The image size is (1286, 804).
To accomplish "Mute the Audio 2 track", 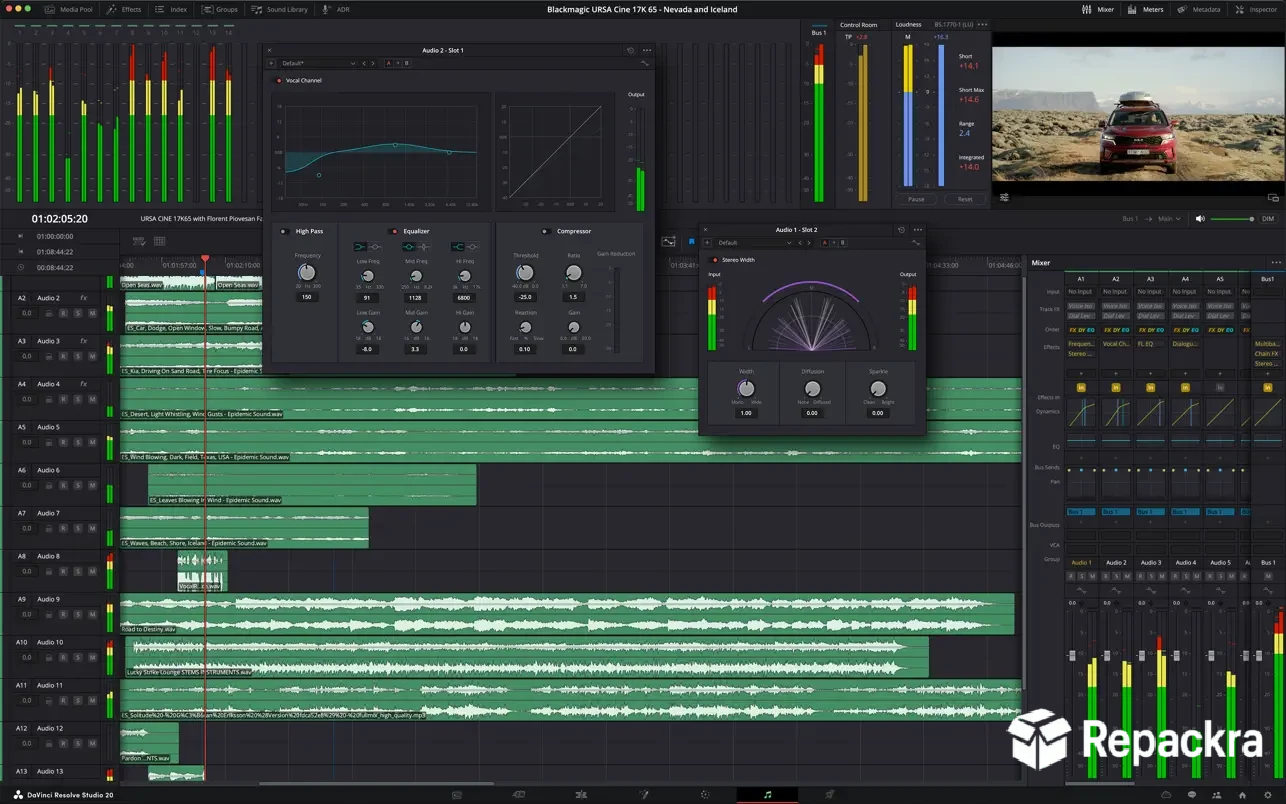I will click(x=92, y=313).
